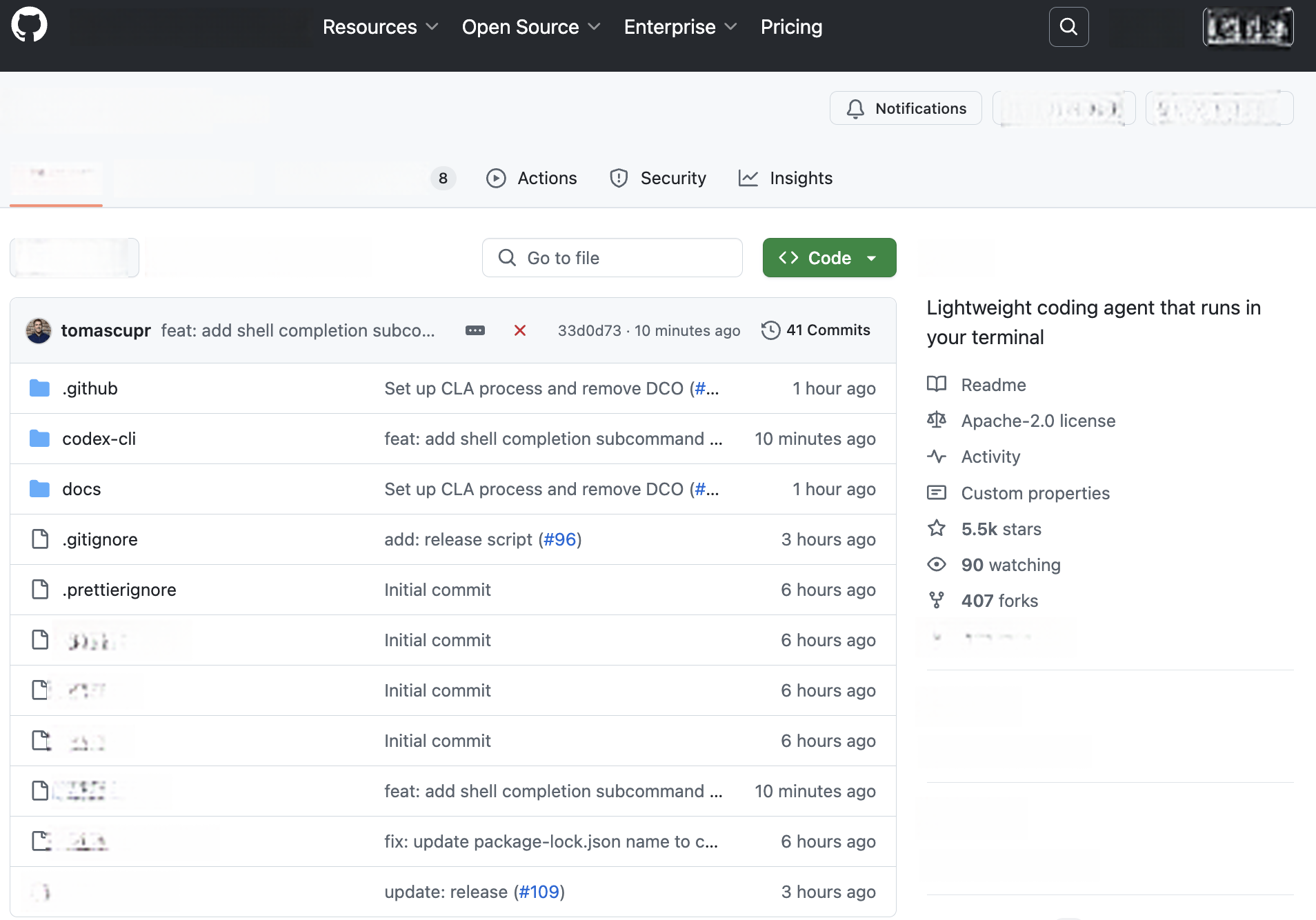Open the Insights tab

point(786,178)
